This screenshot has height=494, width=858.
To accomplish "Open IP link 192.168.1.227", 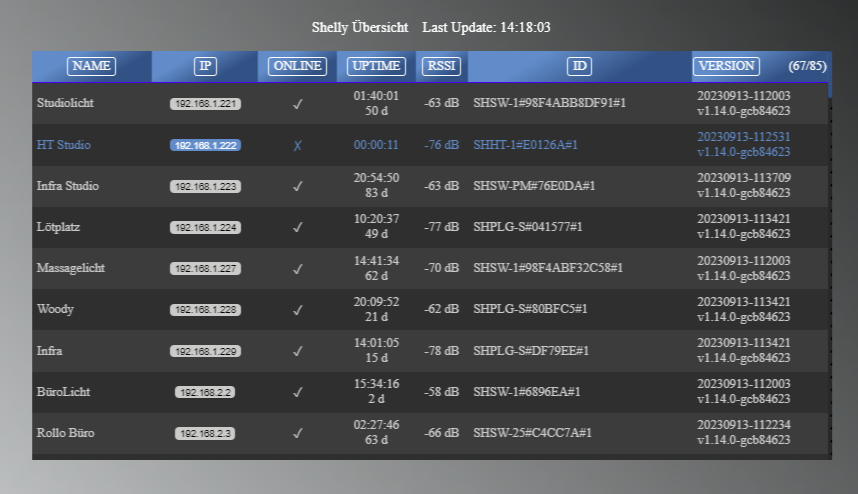I will (x=205, y=269).
